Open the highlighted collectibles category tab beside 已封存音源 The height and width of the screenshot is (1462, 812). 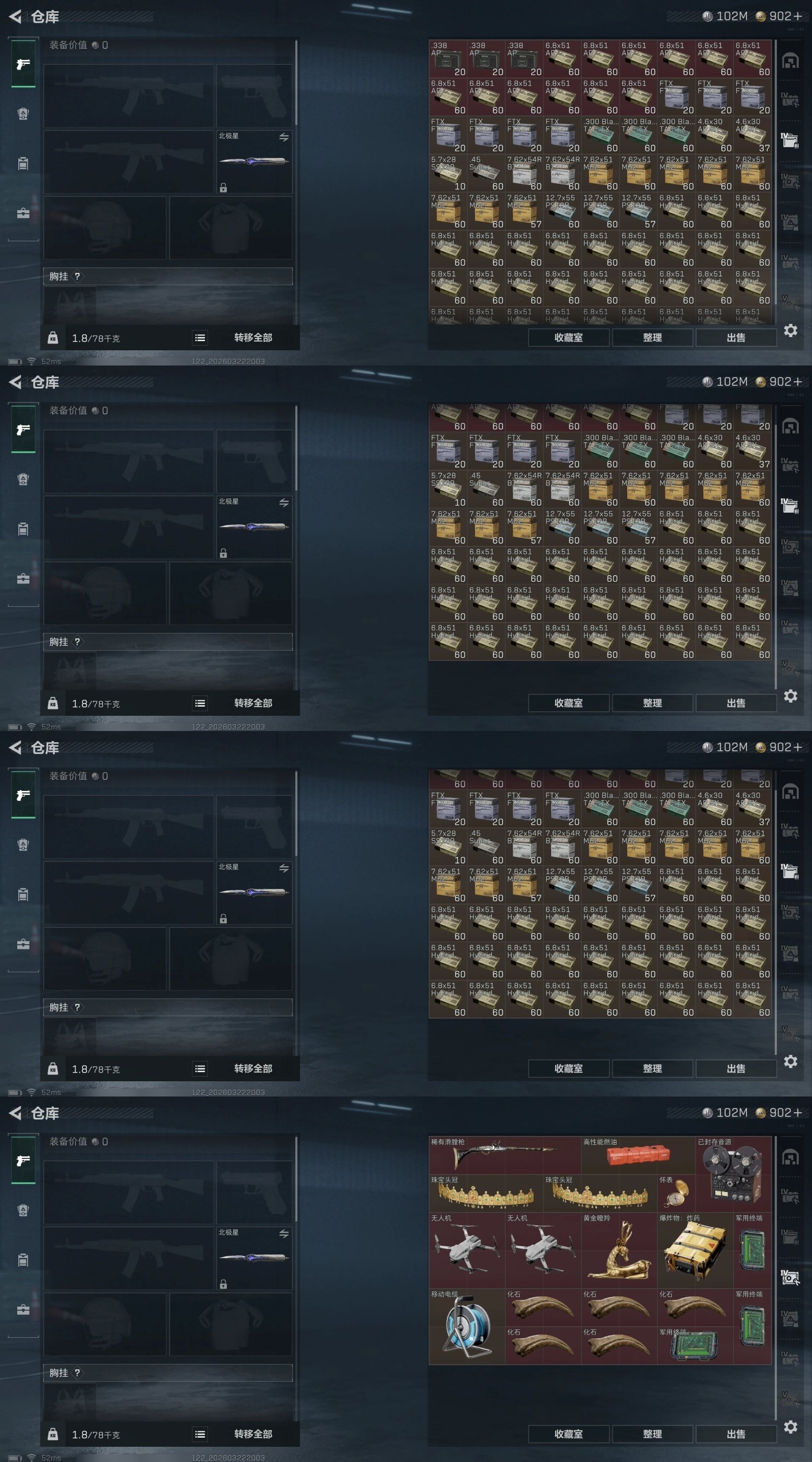(791, 1278)
